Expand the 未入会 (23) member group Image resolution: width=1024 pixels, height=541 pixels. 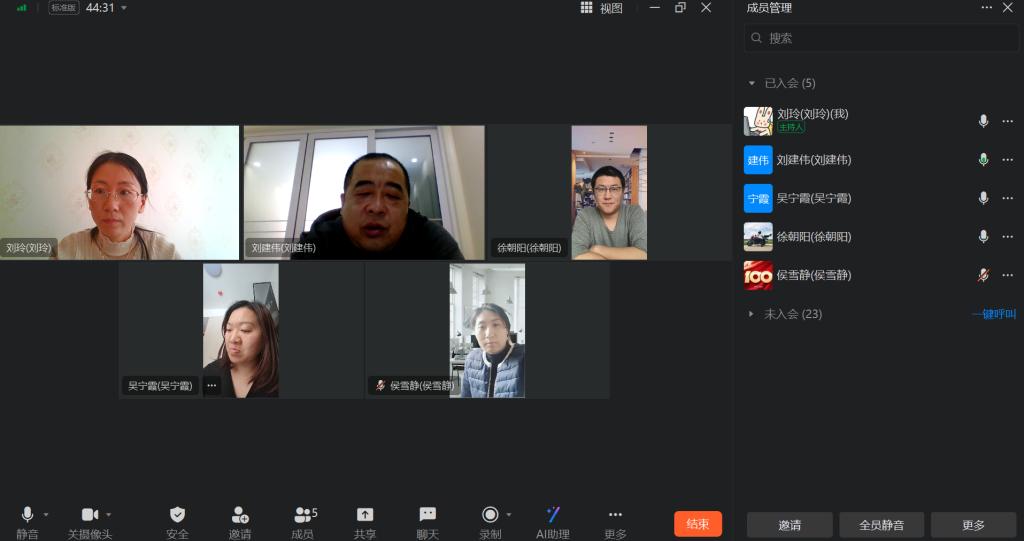click(752, 314)
